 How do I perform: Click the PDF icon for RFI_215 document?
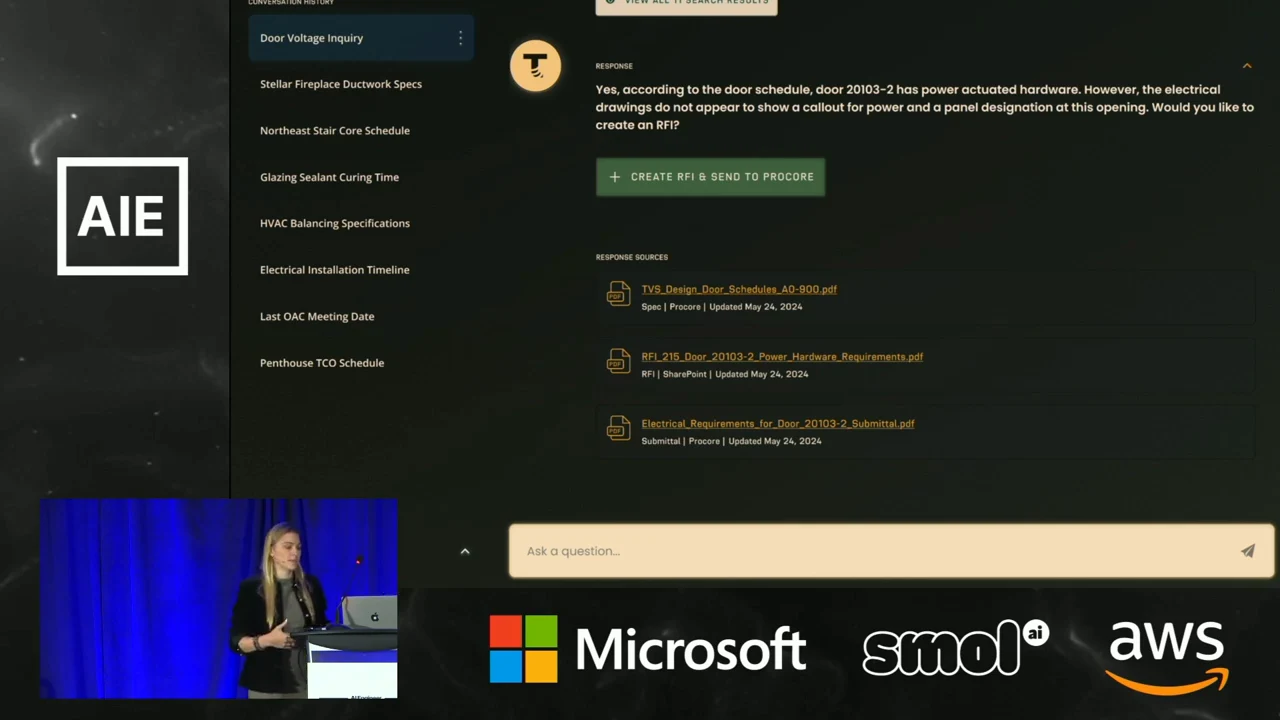[618, 361]
